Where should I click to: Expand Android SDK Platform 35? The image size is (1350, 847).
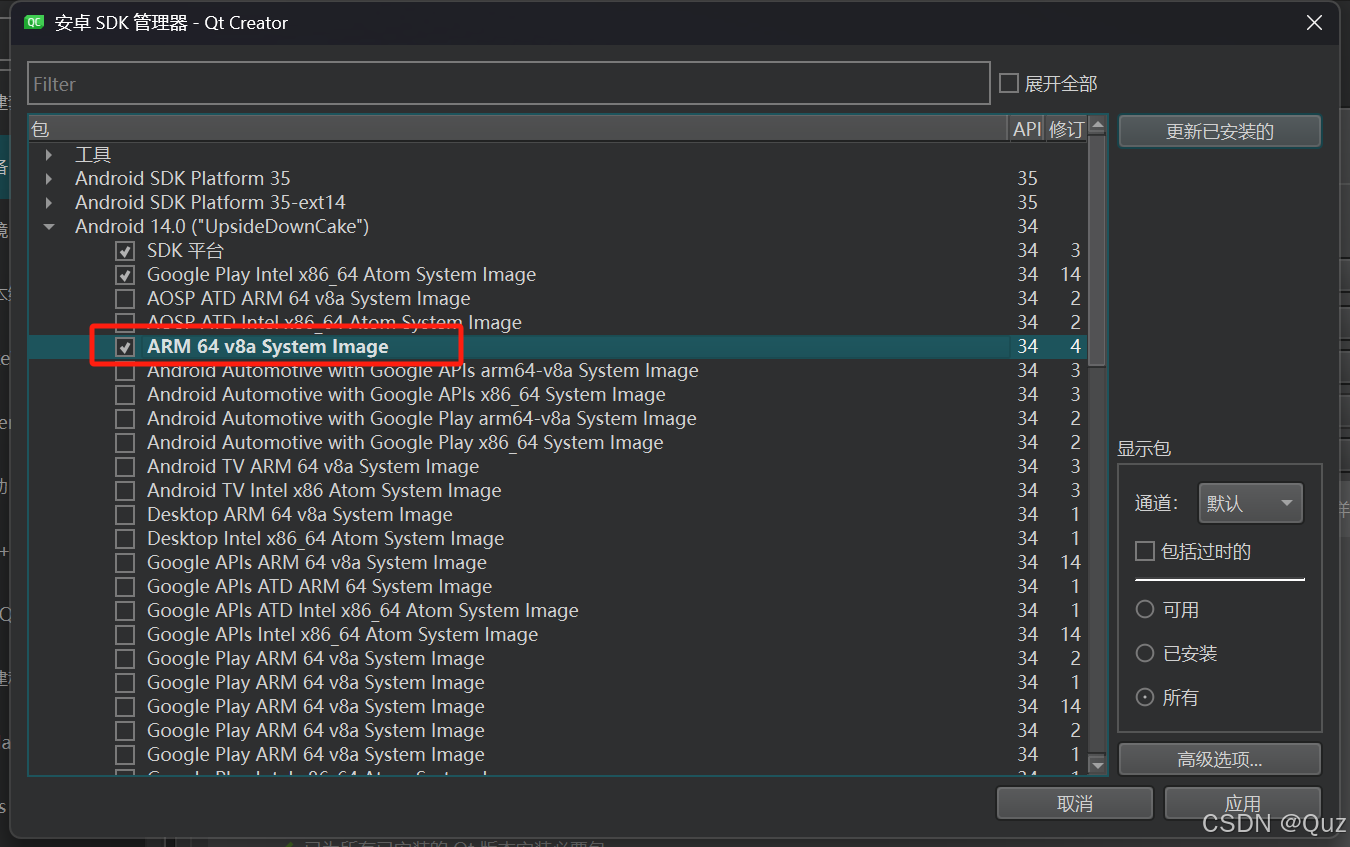click(x=48, y=178)
